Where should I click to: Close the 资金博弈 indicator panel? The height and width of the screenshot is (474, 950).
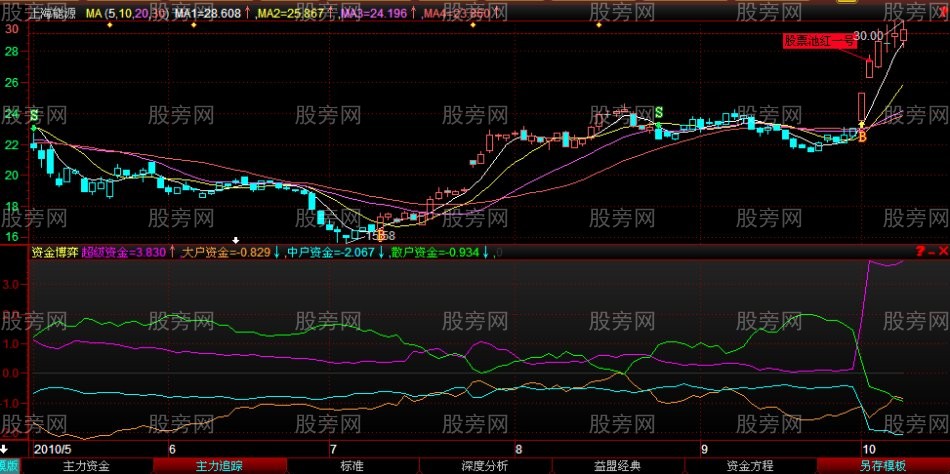[x=941, y=252]
